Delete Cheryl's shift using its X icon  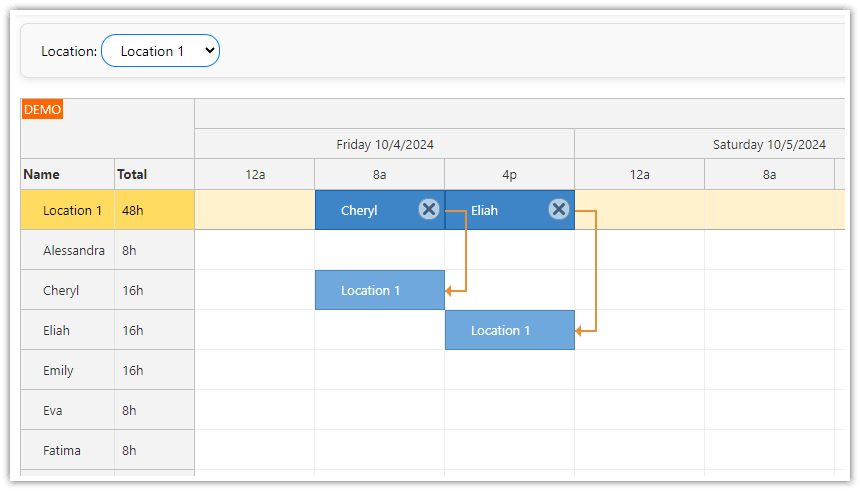point(429,209)
